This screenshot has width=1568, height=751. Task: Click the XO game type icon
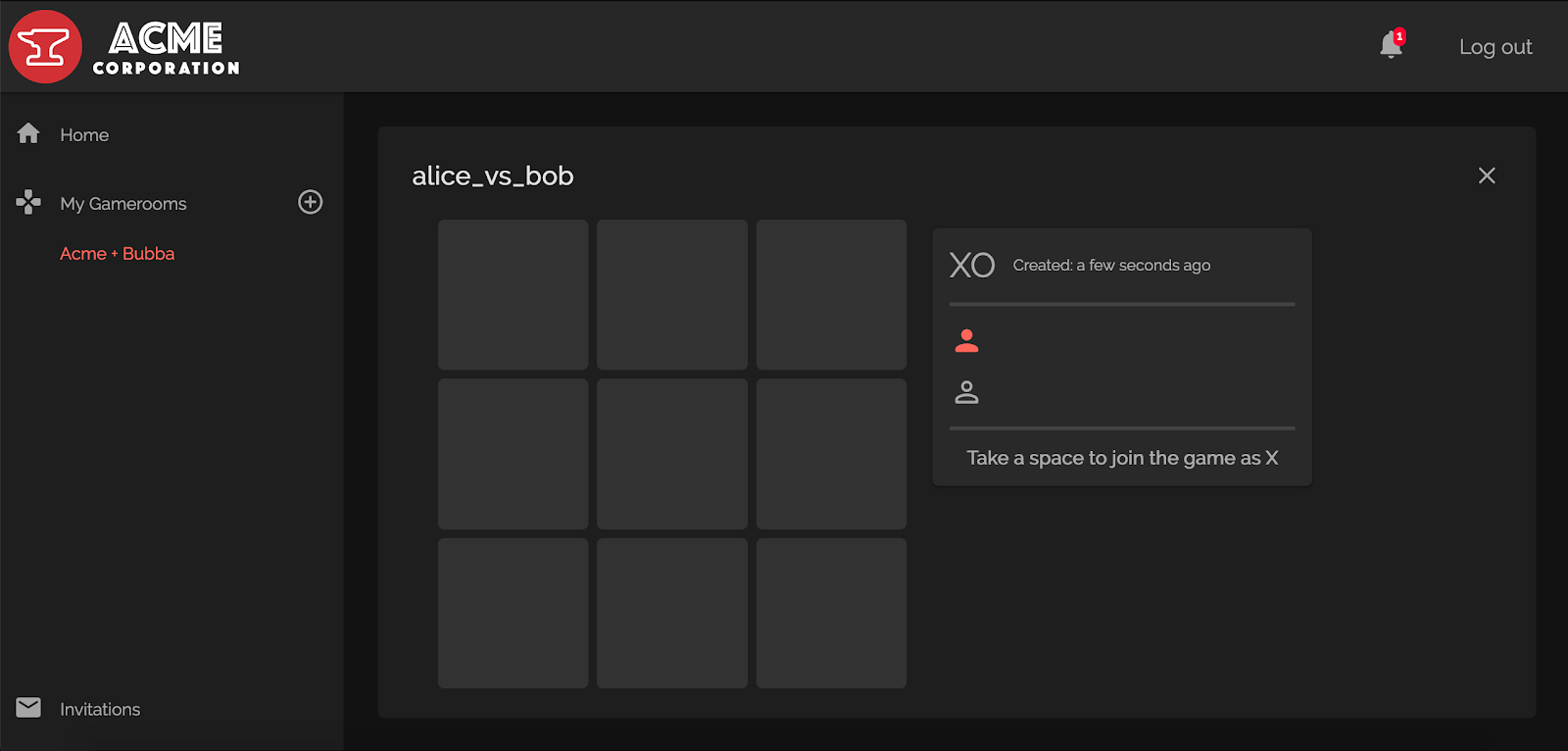pos(972,265)
